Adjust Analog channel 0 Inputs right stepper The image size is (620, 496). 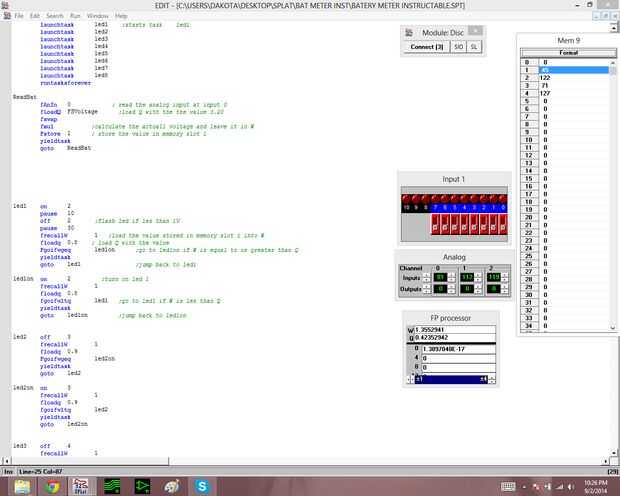coord(452,278)
